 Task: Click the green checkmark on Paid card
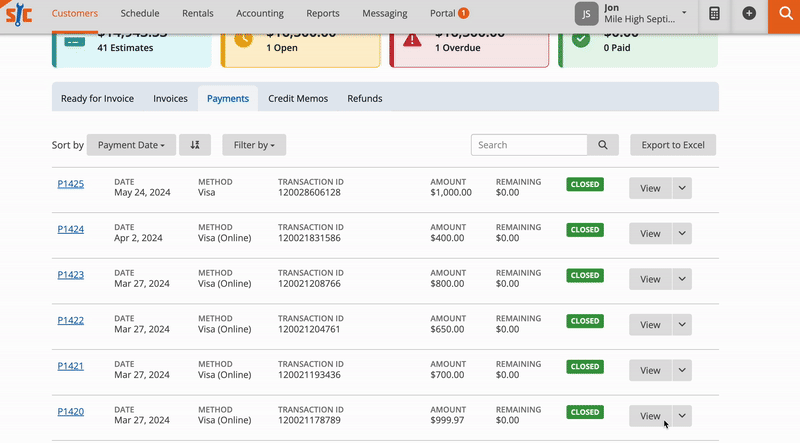click(581, 39)
